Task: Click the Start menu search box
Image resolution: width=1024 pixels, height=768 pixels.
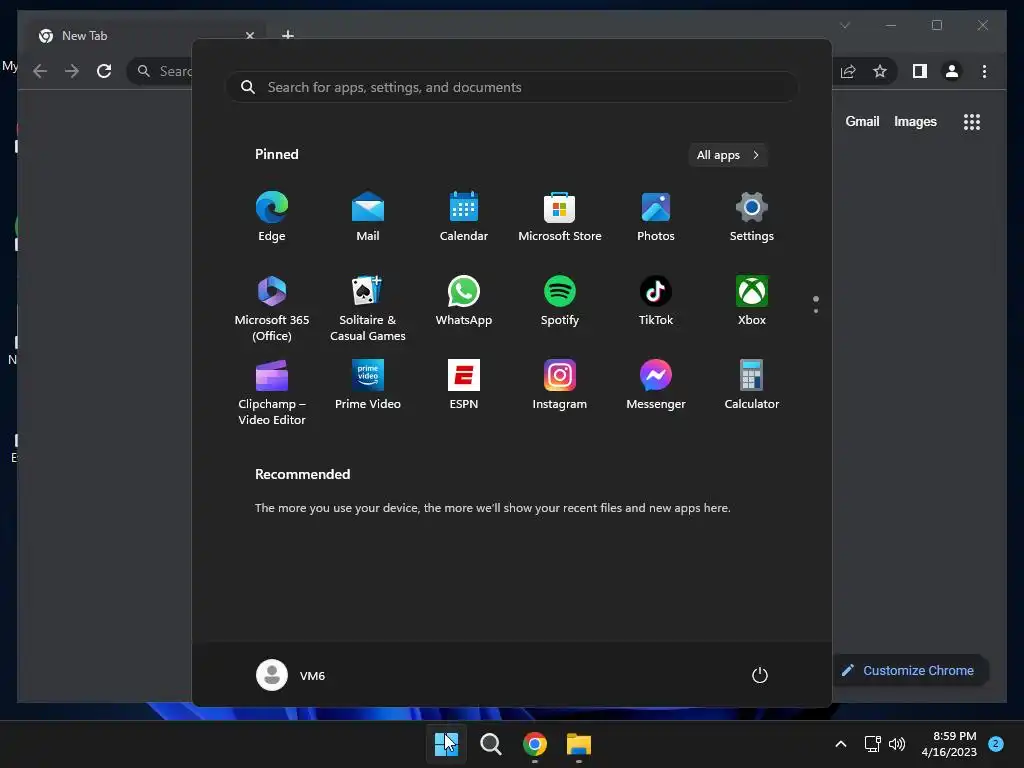Action: pos(513,87)
